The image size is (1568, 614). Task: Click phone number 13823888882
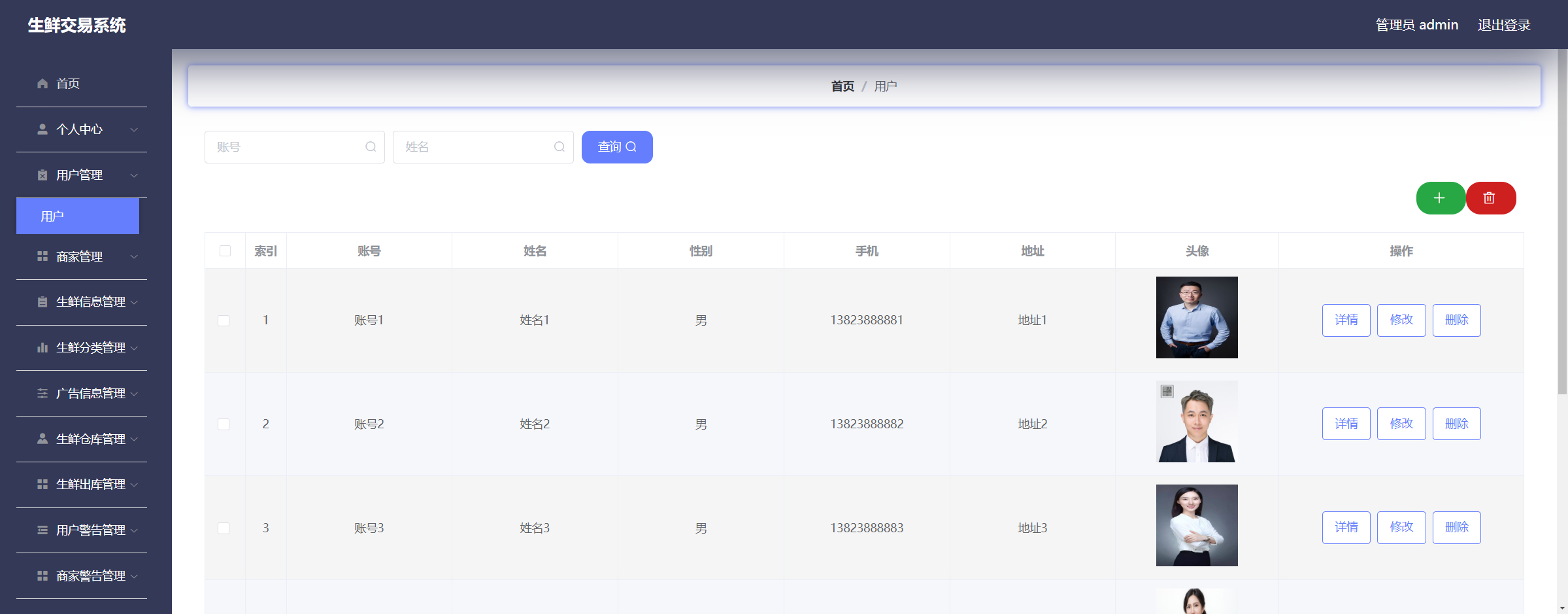pyautogui.click(x=867, y=424)
